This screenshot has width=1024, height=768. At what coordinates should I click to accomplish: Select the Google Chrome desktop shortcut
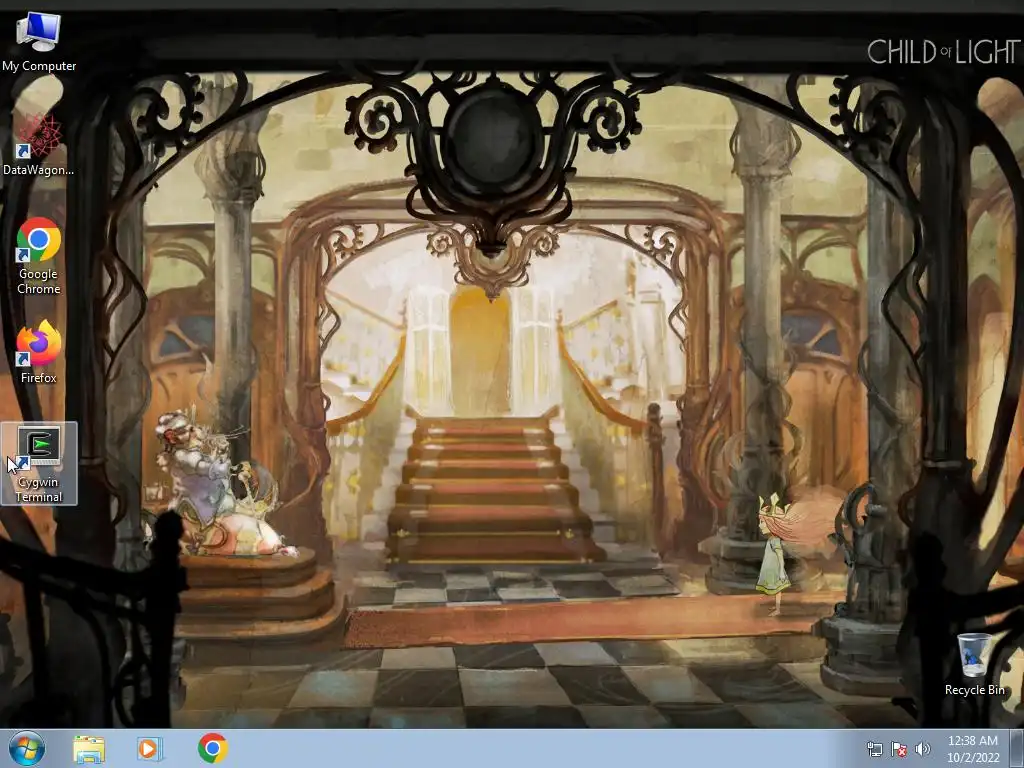[x=39, y=256]
